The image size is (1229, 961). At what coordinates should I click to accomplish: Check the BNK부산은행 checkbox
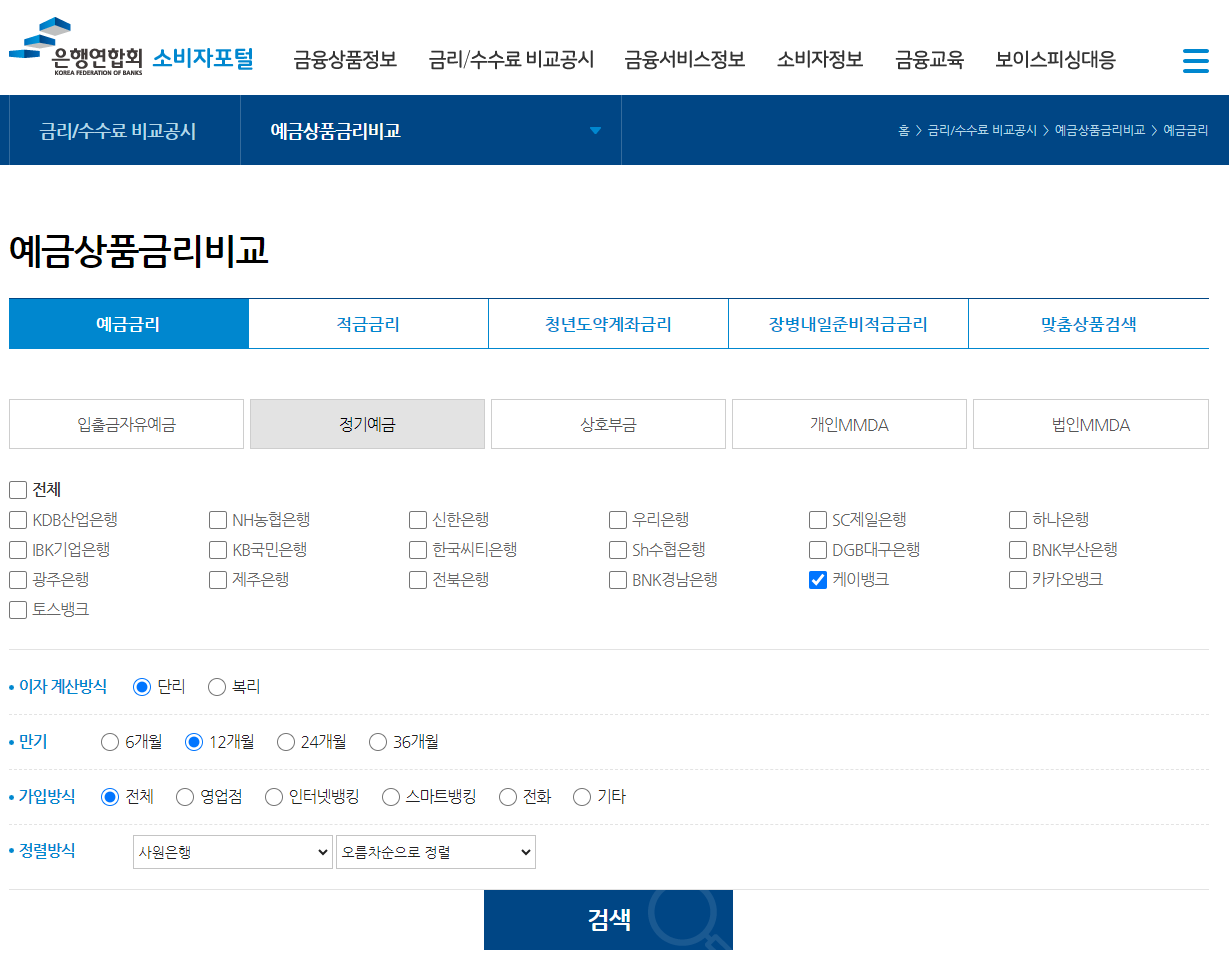pyautogui.click(x=1018, y=550)
